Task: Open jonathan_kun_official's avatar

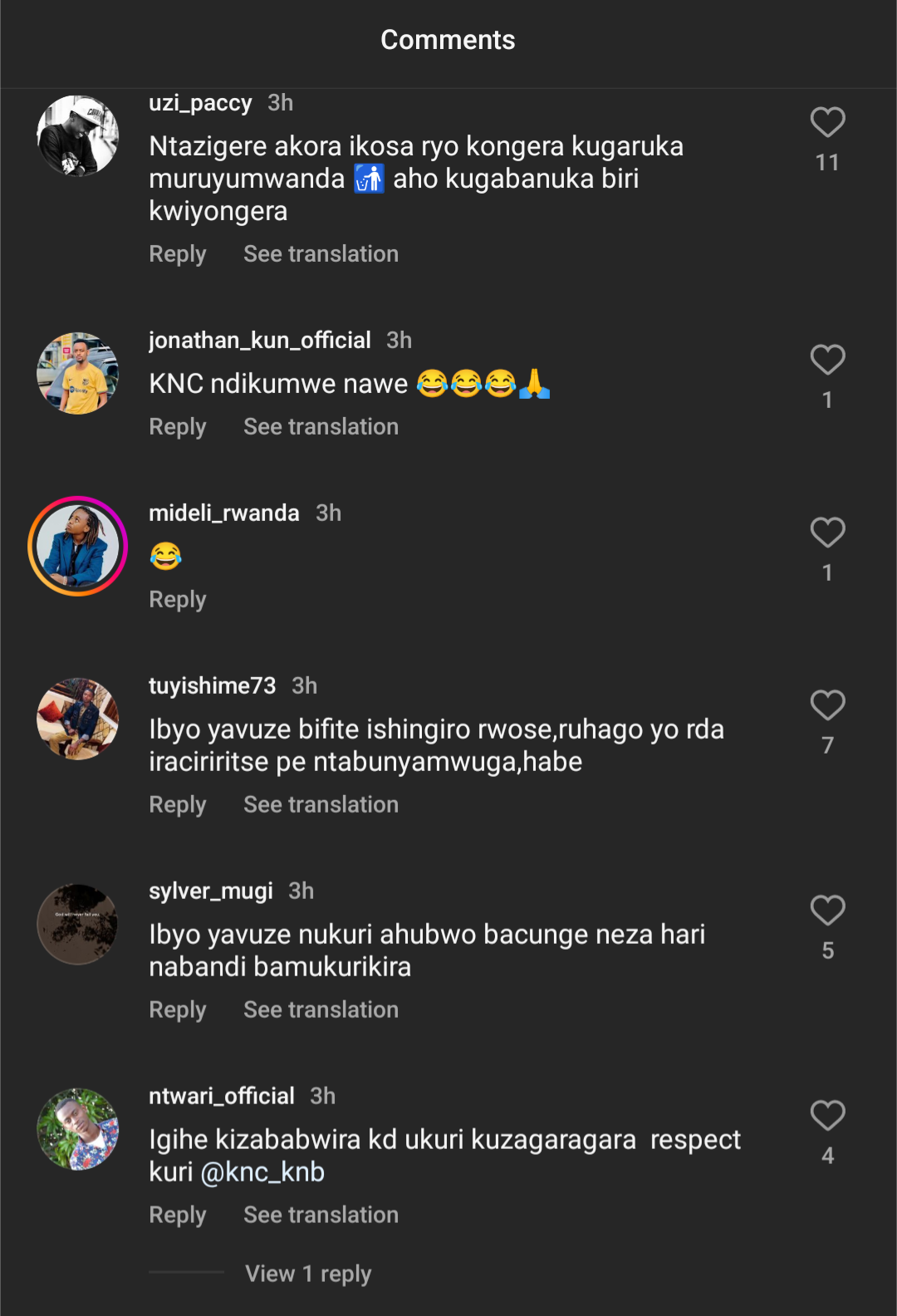Action: click(78, 374)
